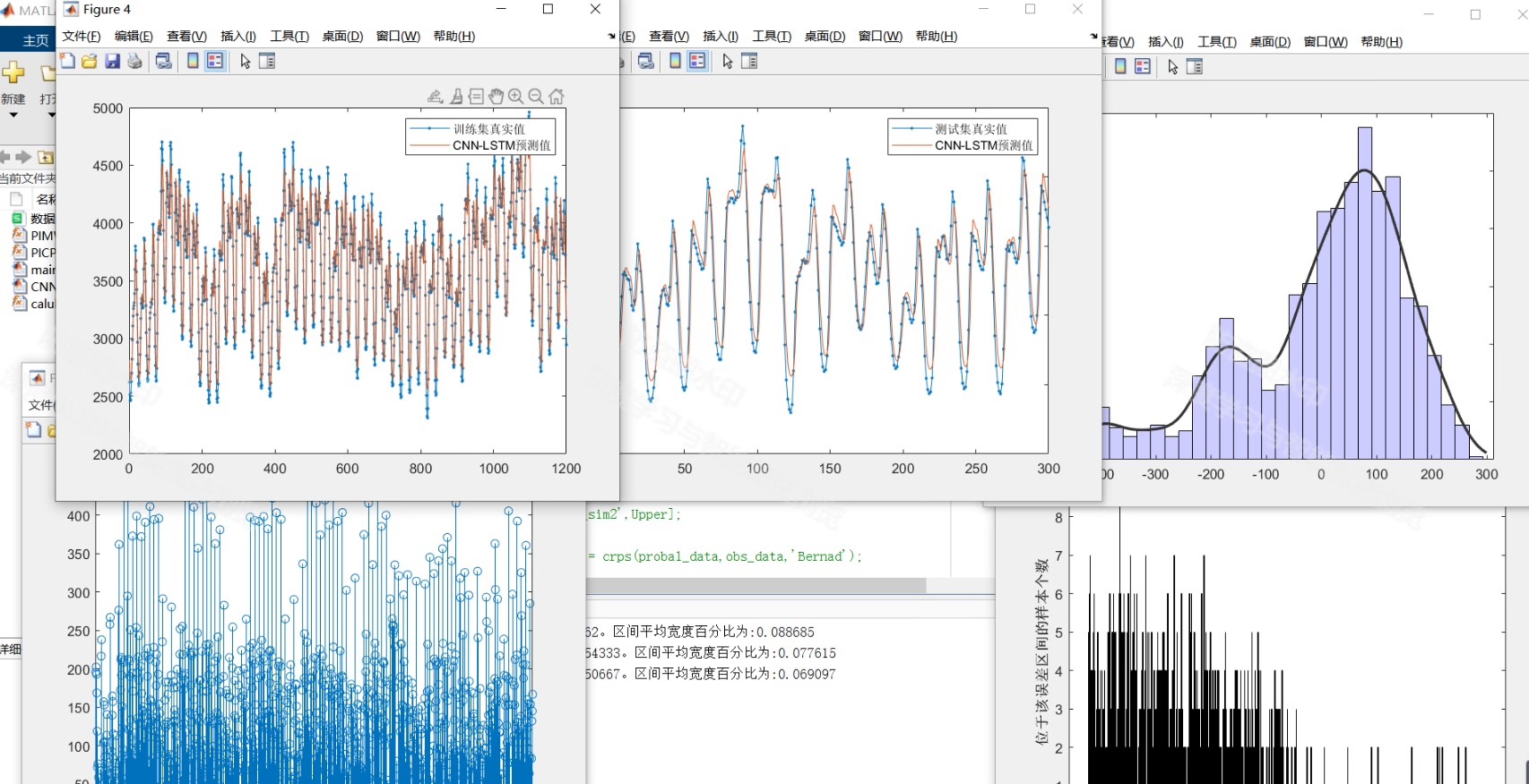Click 新建 plus icon in MATLAB toolstrip
This screenshot has width=1529, height=784.
coord(13,73)
